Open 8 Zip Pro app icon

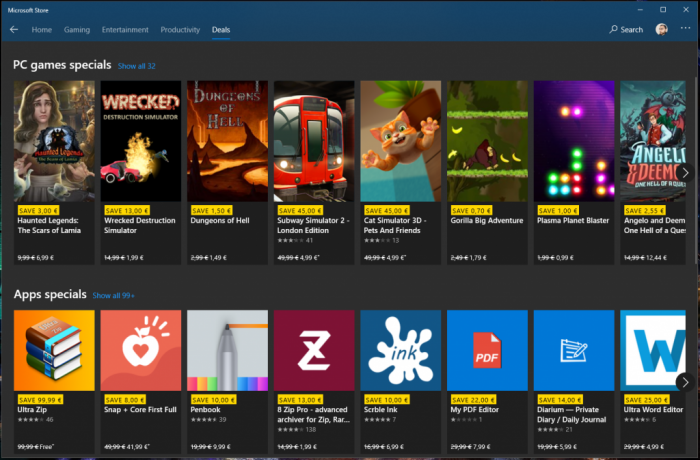[314, 350]
